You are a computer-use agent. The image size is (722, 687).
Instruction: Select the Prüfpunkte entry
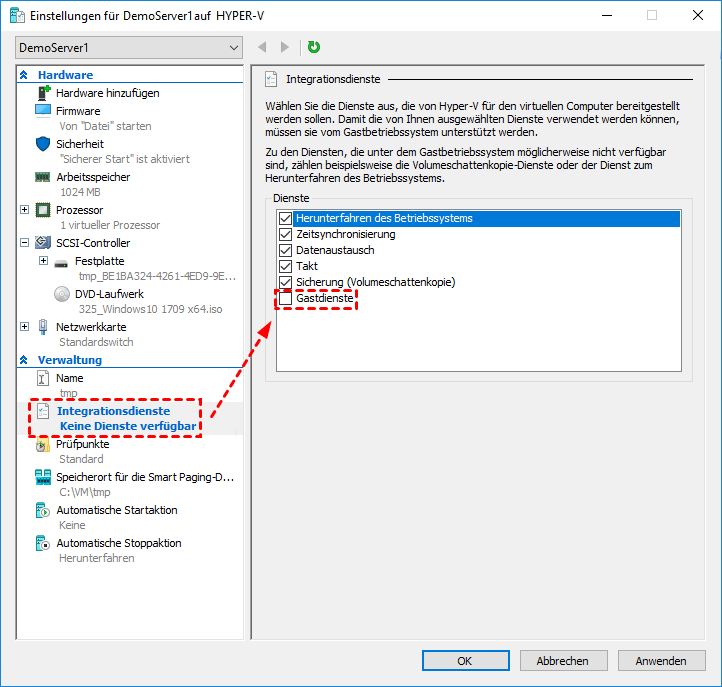click(82, 444)
